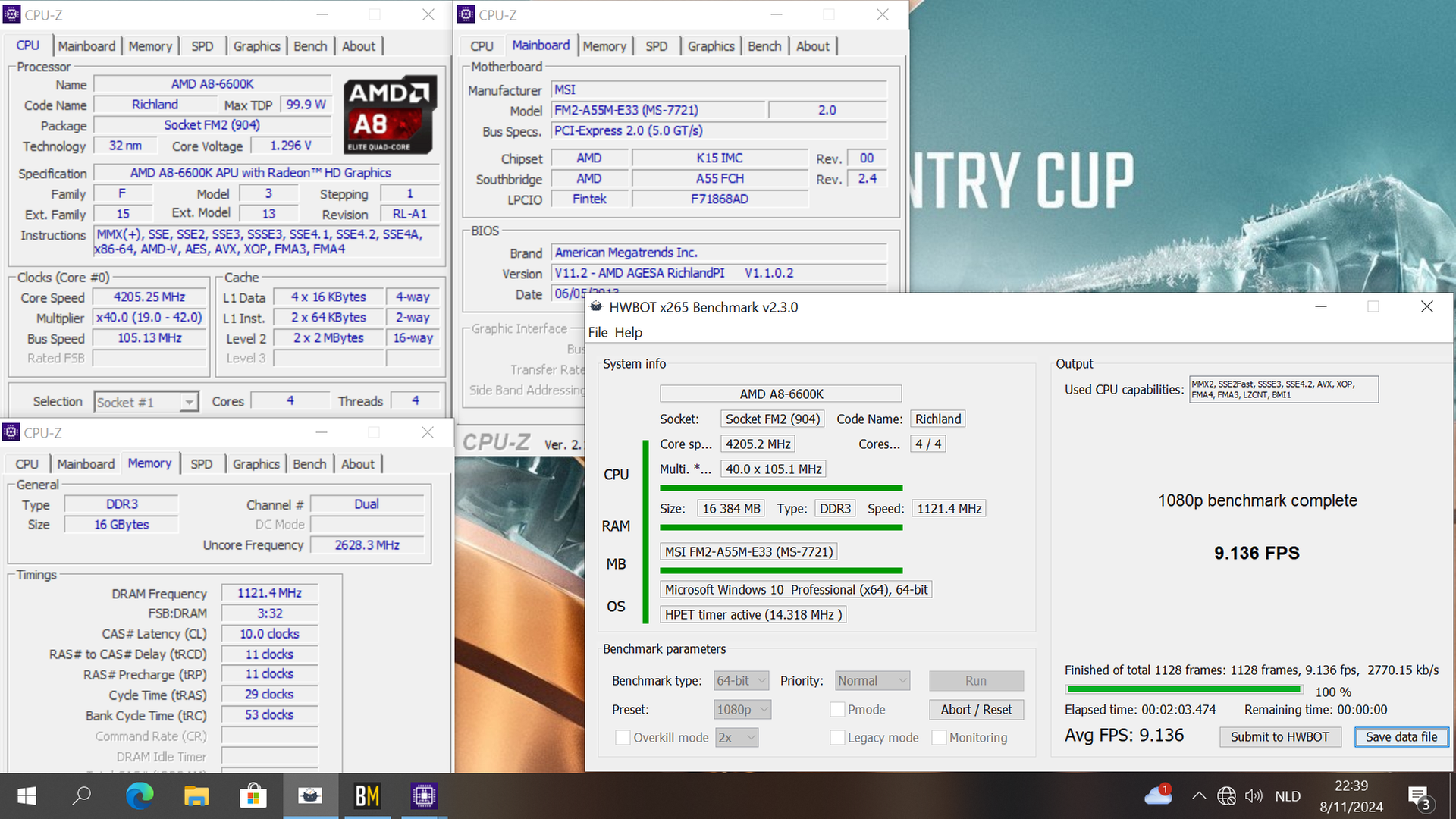Screen dimensions: 1456x819
Task: Open the weather cloud tray icon
Action: [x=1159, y=795]
